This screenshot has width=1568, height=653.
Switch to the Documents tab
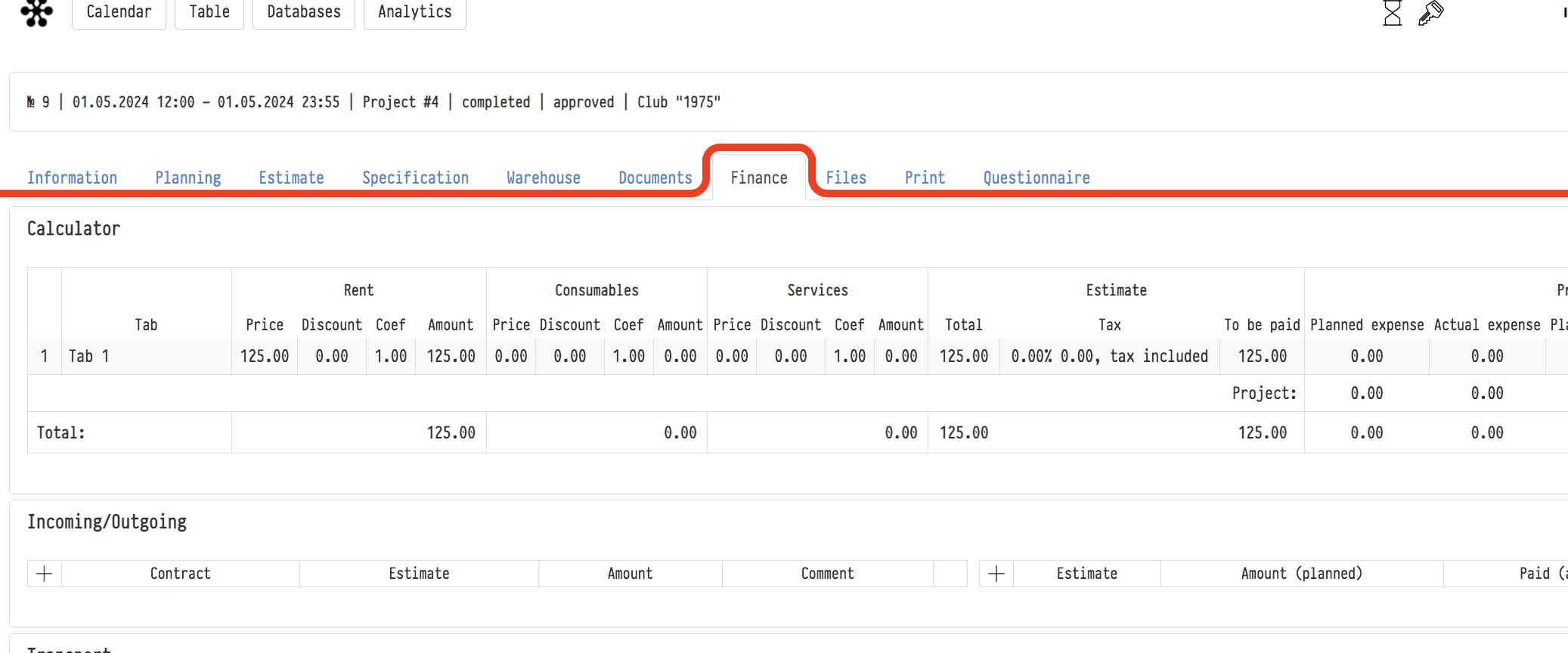click(655, 178)
